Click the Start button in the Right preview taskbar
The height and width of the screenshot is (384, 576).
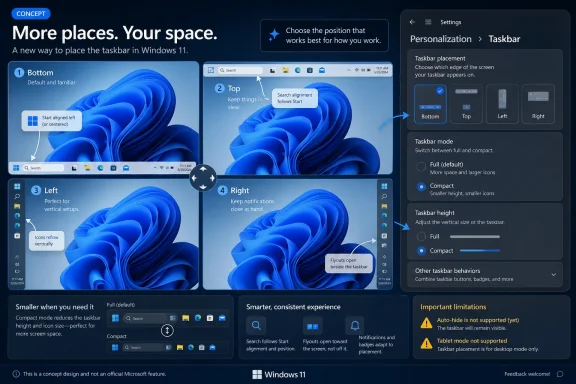click(x=384, y=186)
